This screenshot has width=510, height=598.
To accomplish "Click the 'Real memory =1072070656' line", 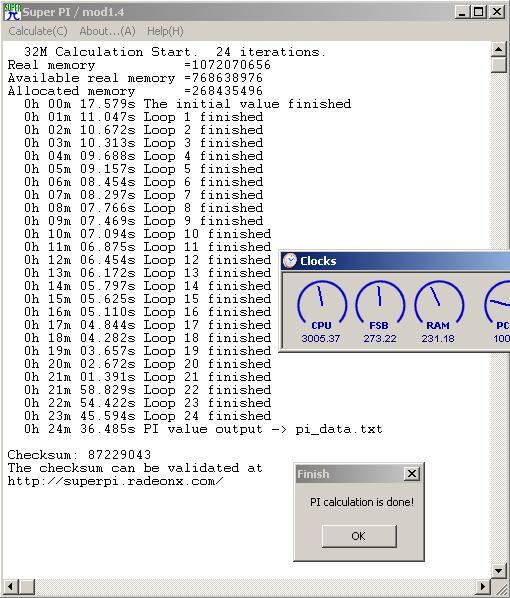I will (139, 65).
